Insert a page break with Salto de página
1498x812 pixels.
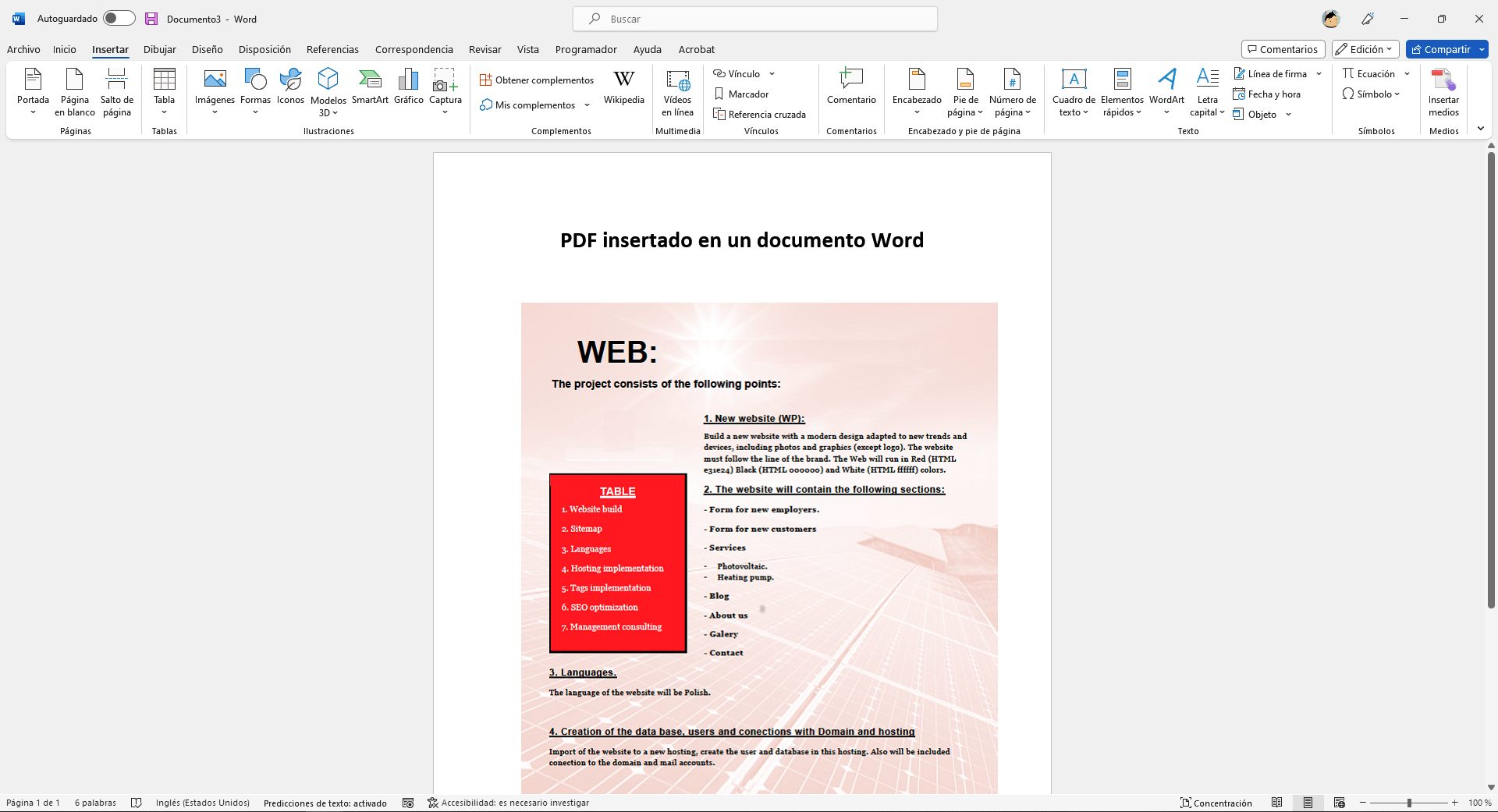click(117, 92)
